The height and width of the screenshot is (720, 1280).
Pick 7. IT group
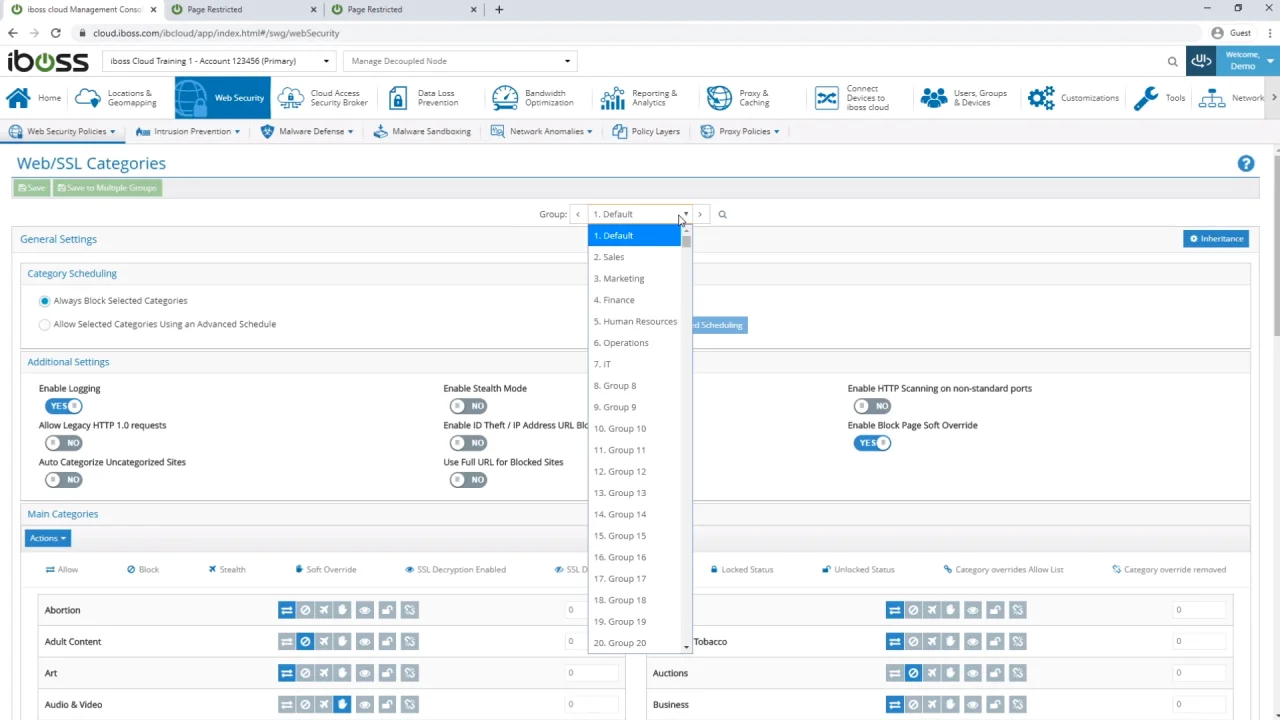coord(634,364)
